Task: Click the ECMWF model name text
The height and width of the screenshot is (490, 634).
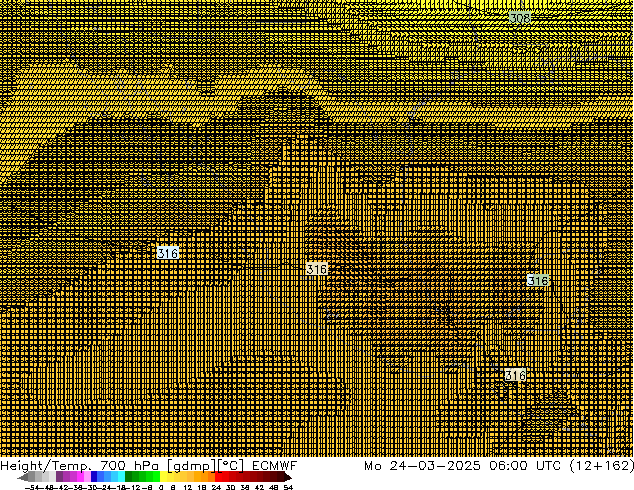Action: pyautogui.click(x=275, y=466)
